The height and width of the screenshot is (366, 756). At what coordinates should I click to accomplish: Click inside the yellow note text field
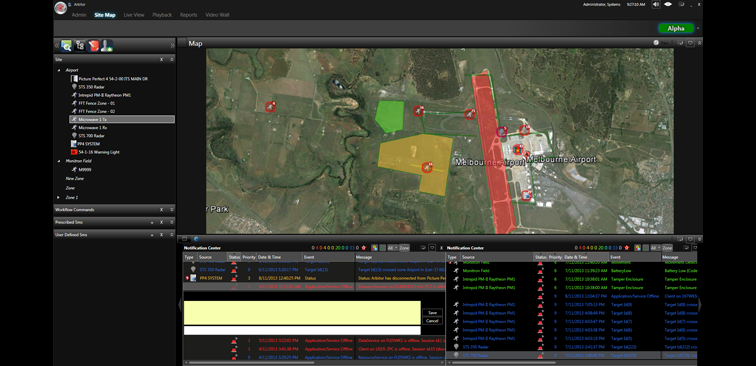pos(302,313)
